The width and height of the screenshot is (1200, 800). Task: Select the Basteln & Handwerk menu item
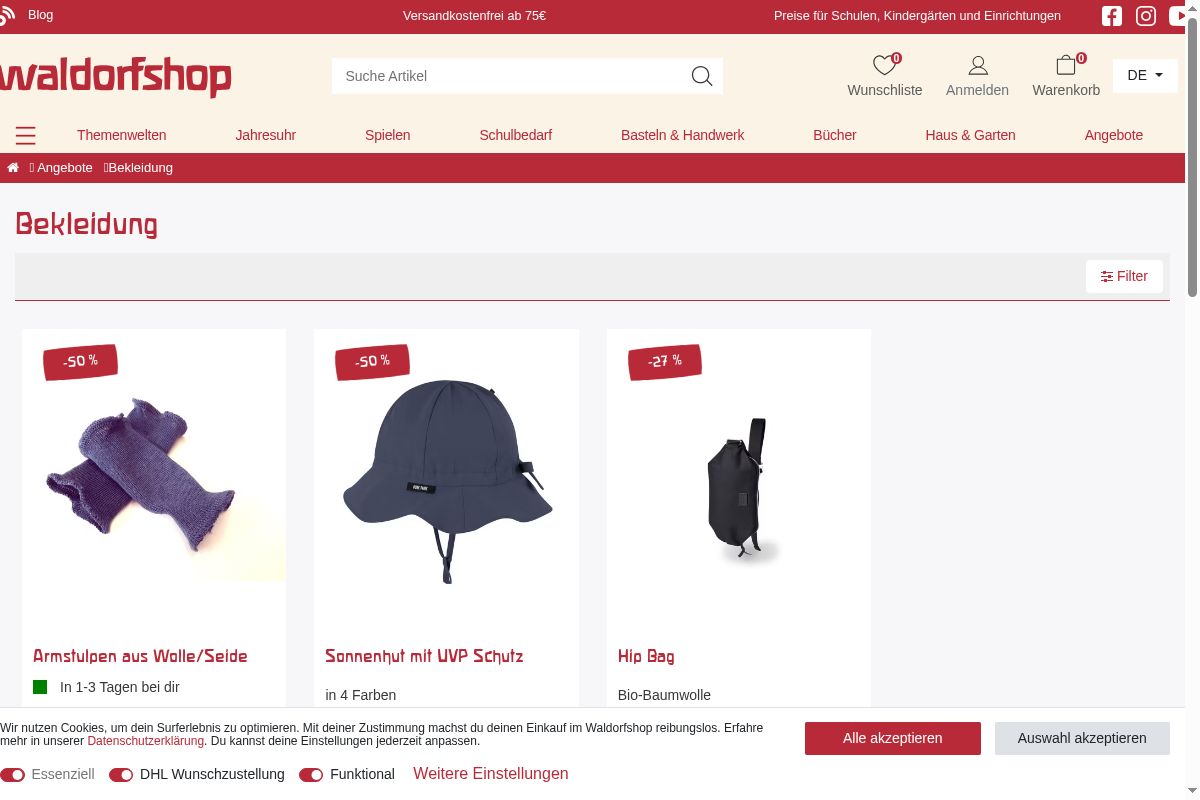pyautogui.click(x=682, y=135)
